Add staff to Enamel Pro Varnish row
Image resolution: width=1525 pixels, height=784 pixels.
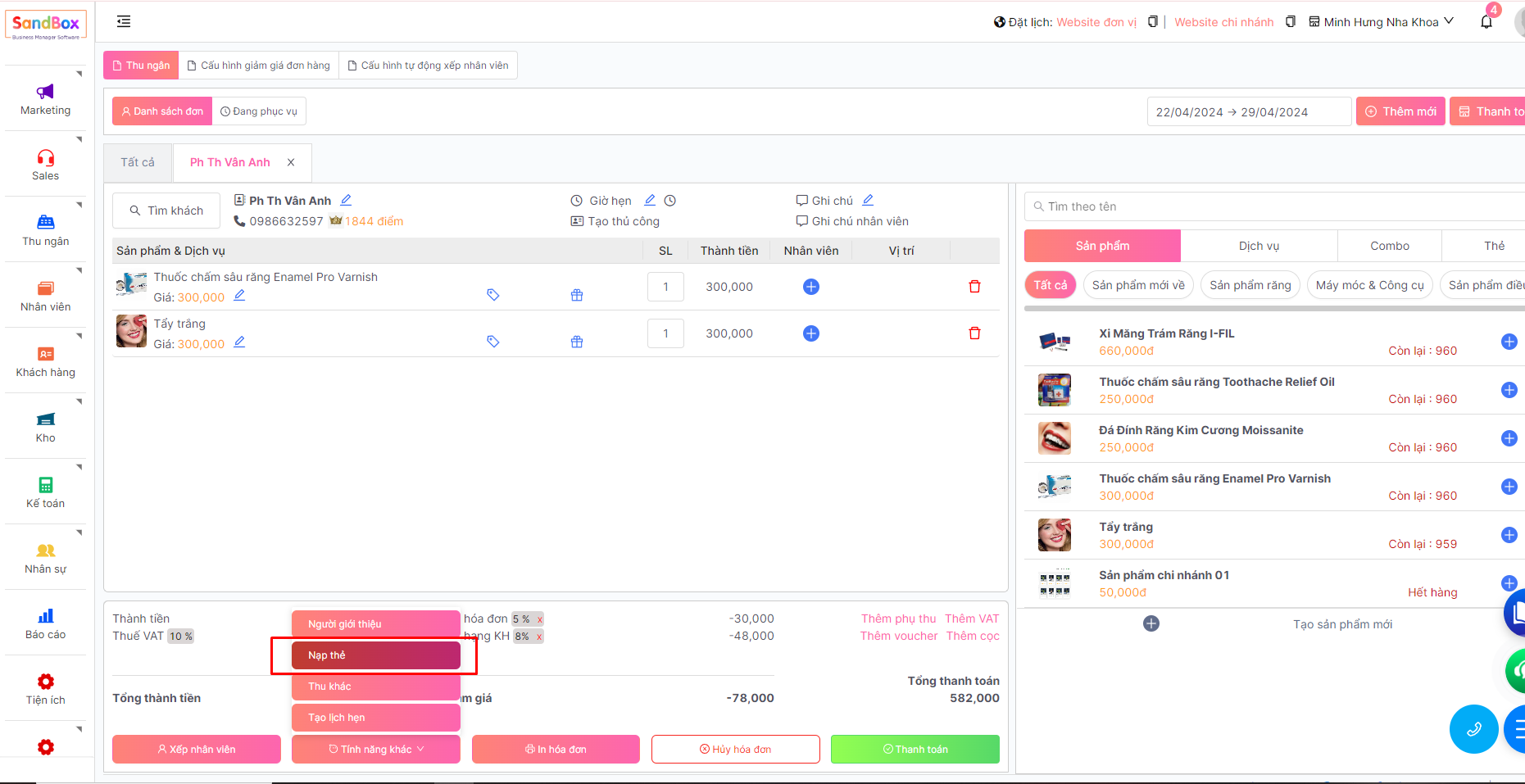pyautogui.click(x=810, y=287)
